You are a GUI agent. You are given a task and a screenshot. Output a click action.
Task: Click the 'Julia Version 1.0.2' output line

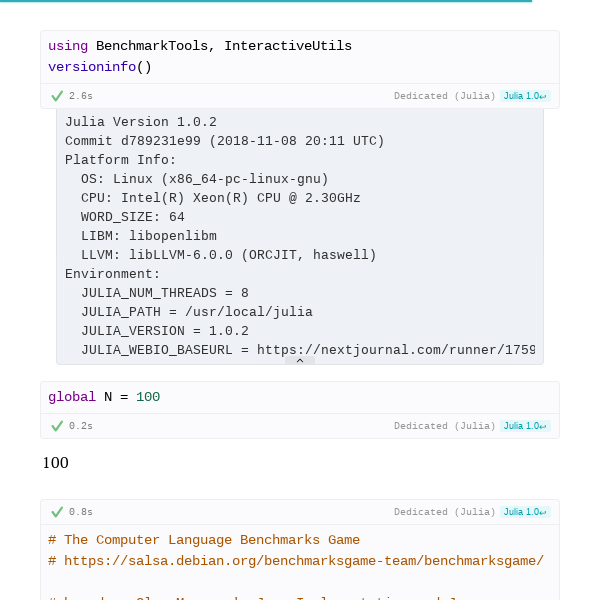coord(141,122)
